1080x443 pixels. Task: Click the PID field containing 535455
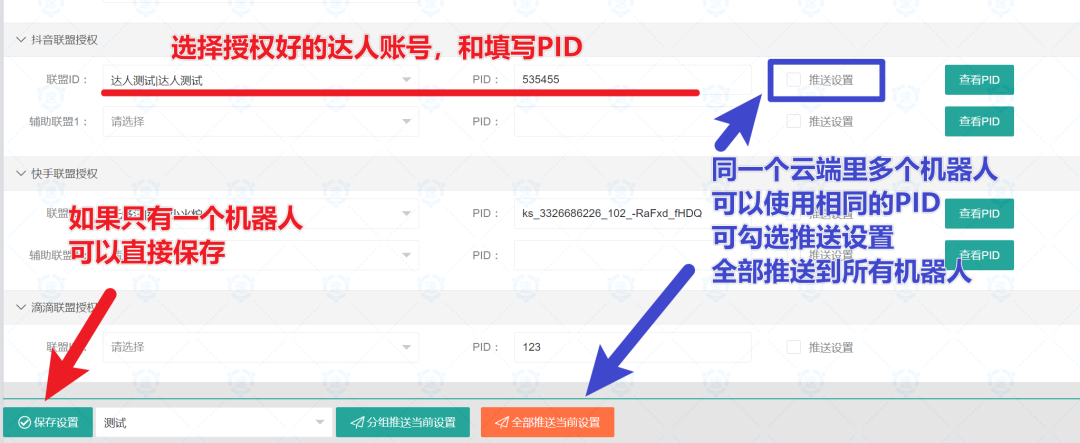[x=632, y=80]
